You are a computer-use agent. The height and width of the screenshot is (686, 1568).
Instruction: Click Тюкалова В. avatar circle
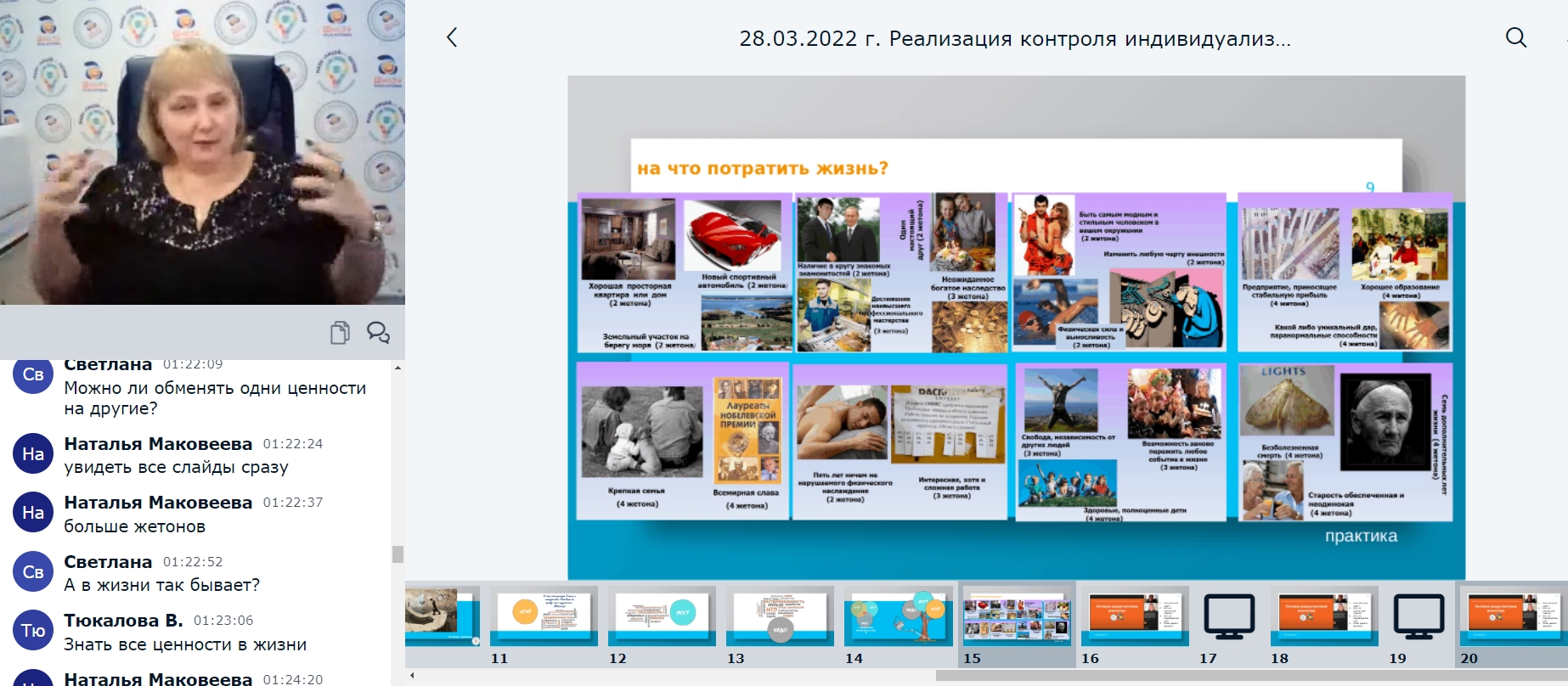coord(33,631)
